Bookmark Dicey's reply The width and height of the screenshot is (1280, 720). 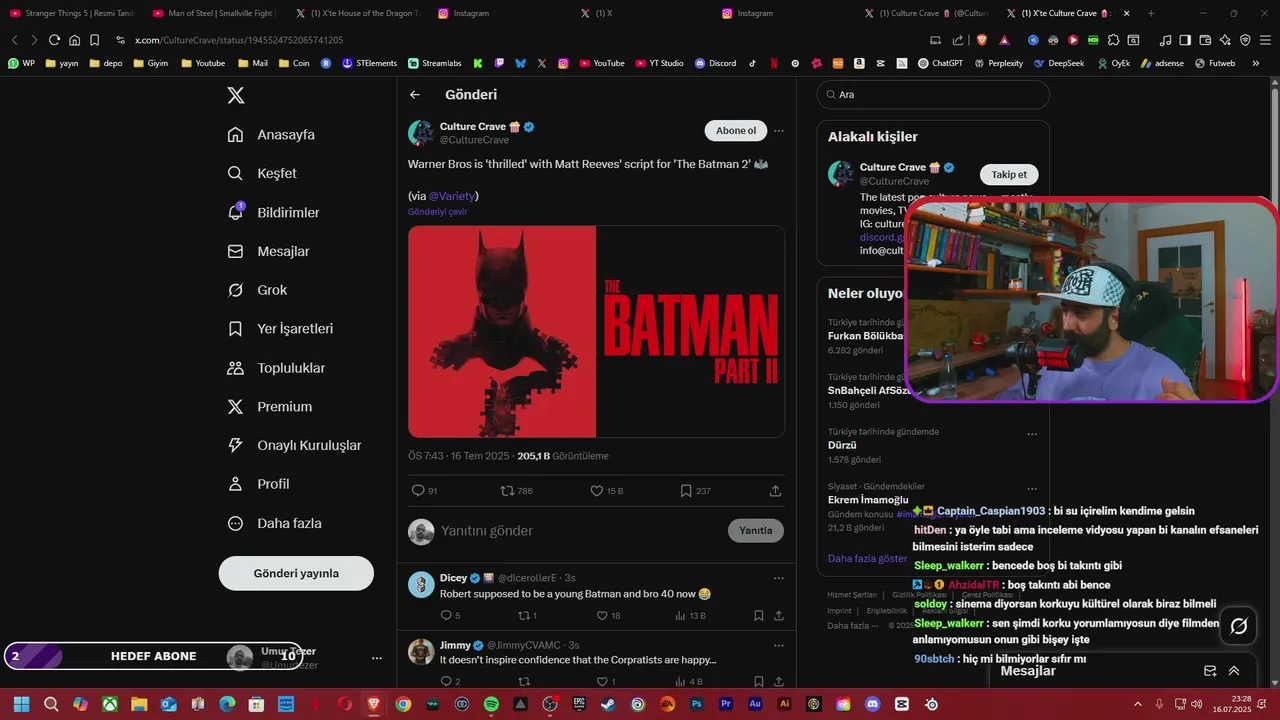(759, 616)
